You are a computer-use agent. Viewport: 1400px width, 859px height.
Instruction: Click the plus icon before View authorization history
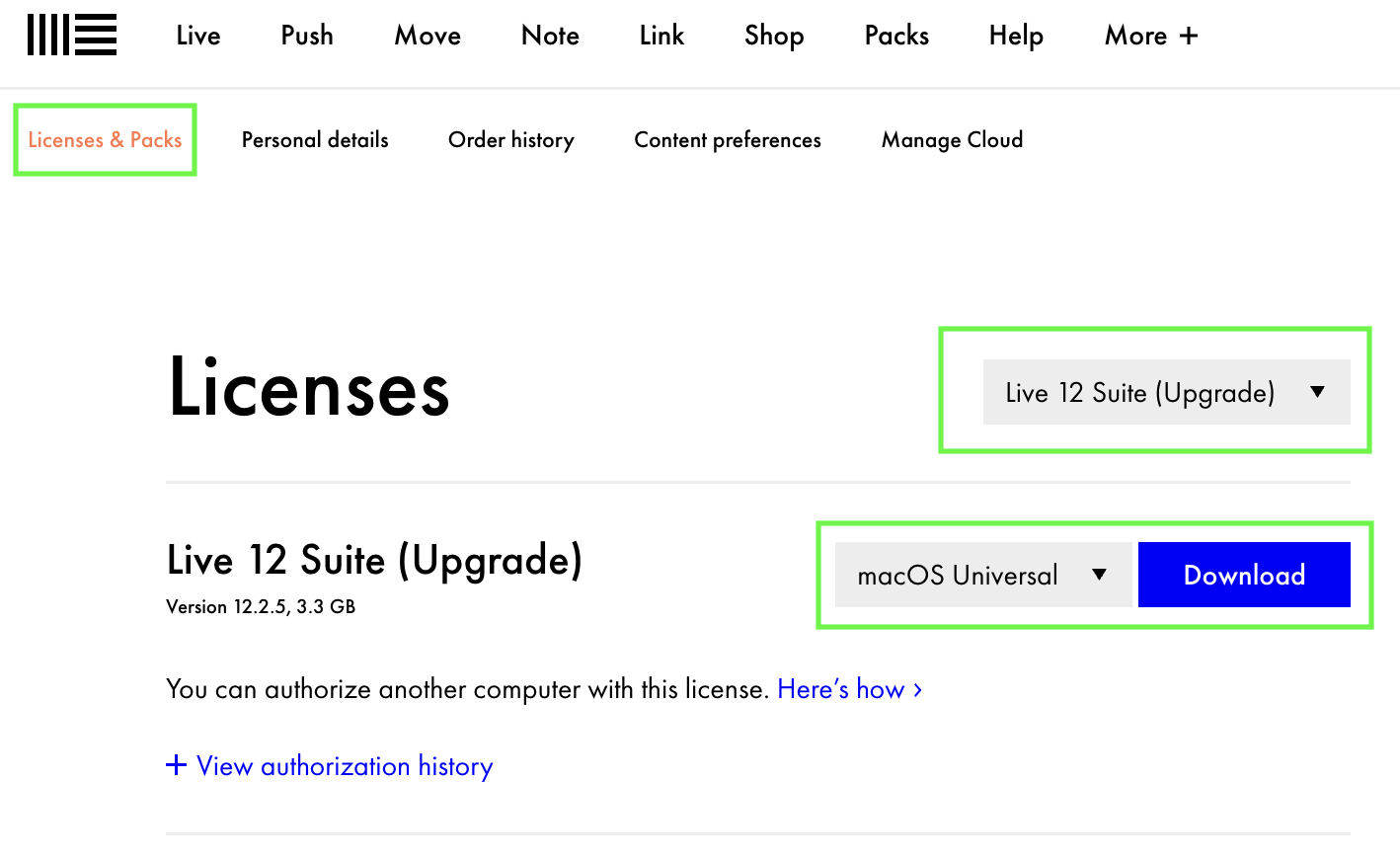176,765
